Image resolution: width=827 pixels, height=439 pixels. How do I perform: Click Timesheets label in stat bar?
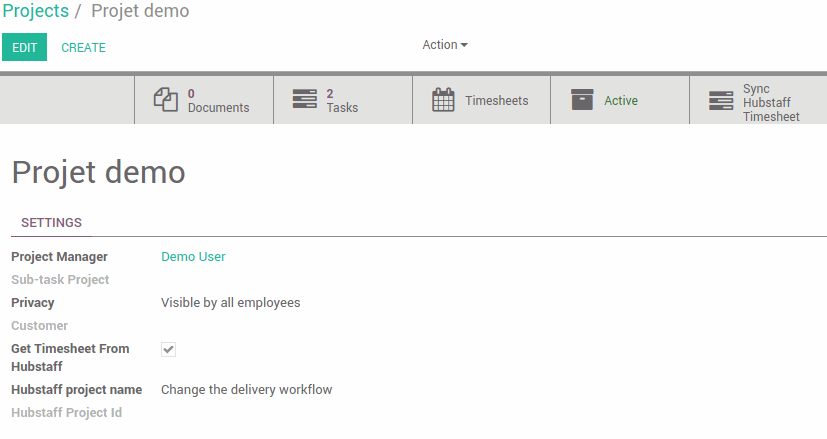pos(496,100)
